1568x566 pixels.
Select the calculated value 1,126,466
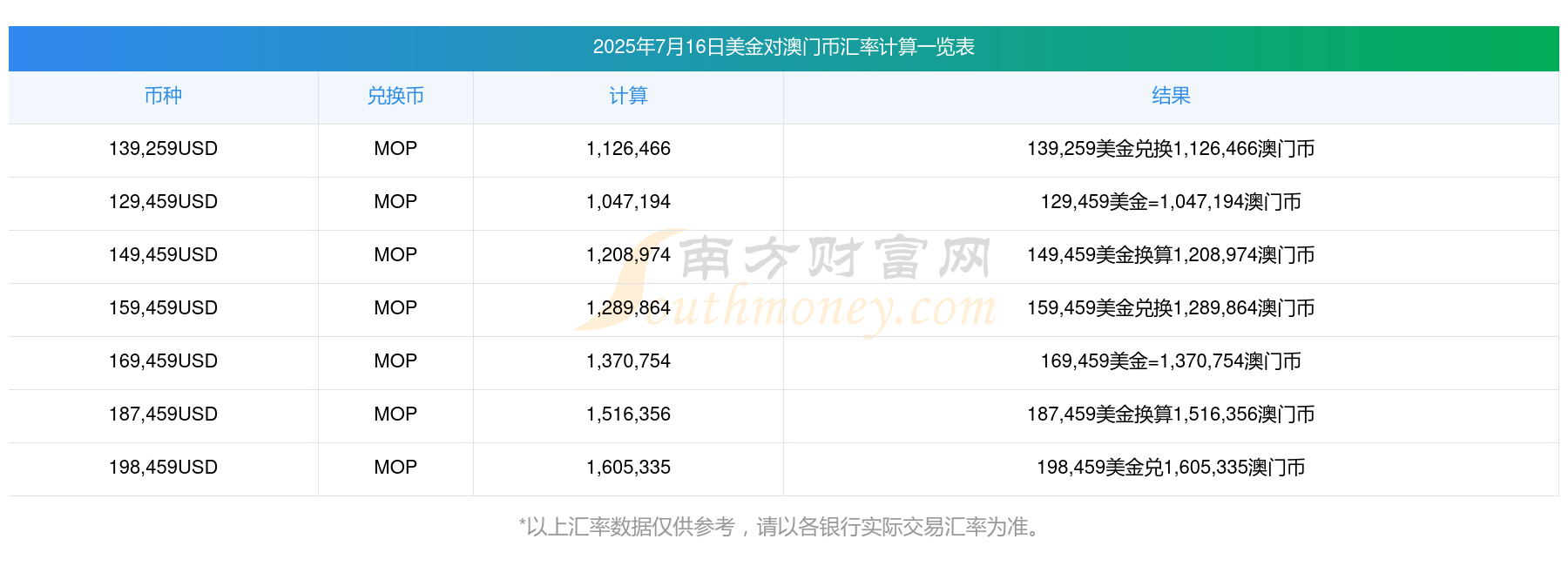click(x=628, y=149)
